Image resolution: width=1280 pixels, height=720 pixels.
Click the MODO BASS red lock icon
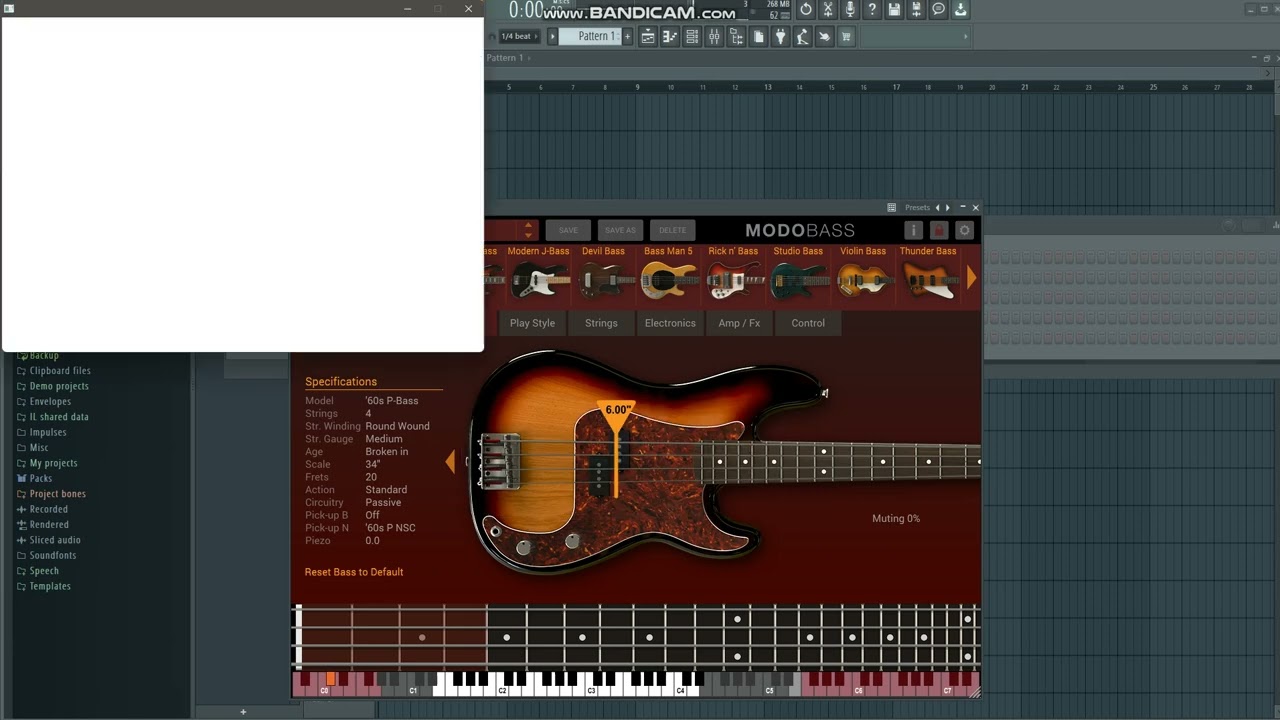click(x=939, y=230)
